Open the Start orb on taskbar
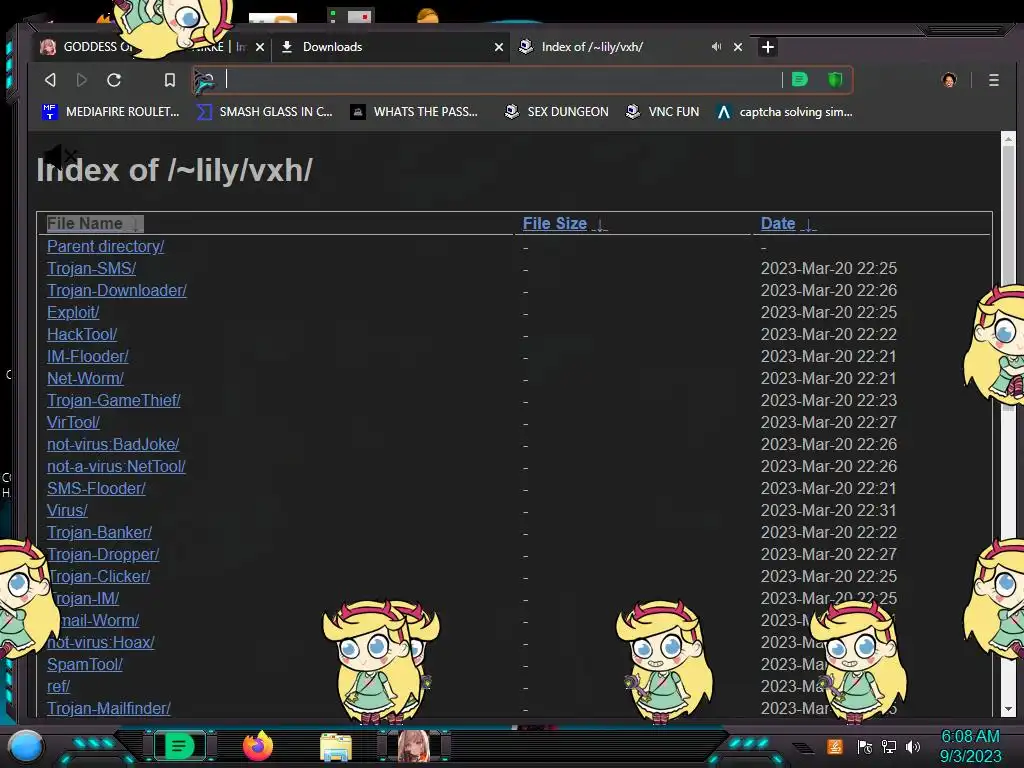 pyautogui.click(x=26, y=746)
